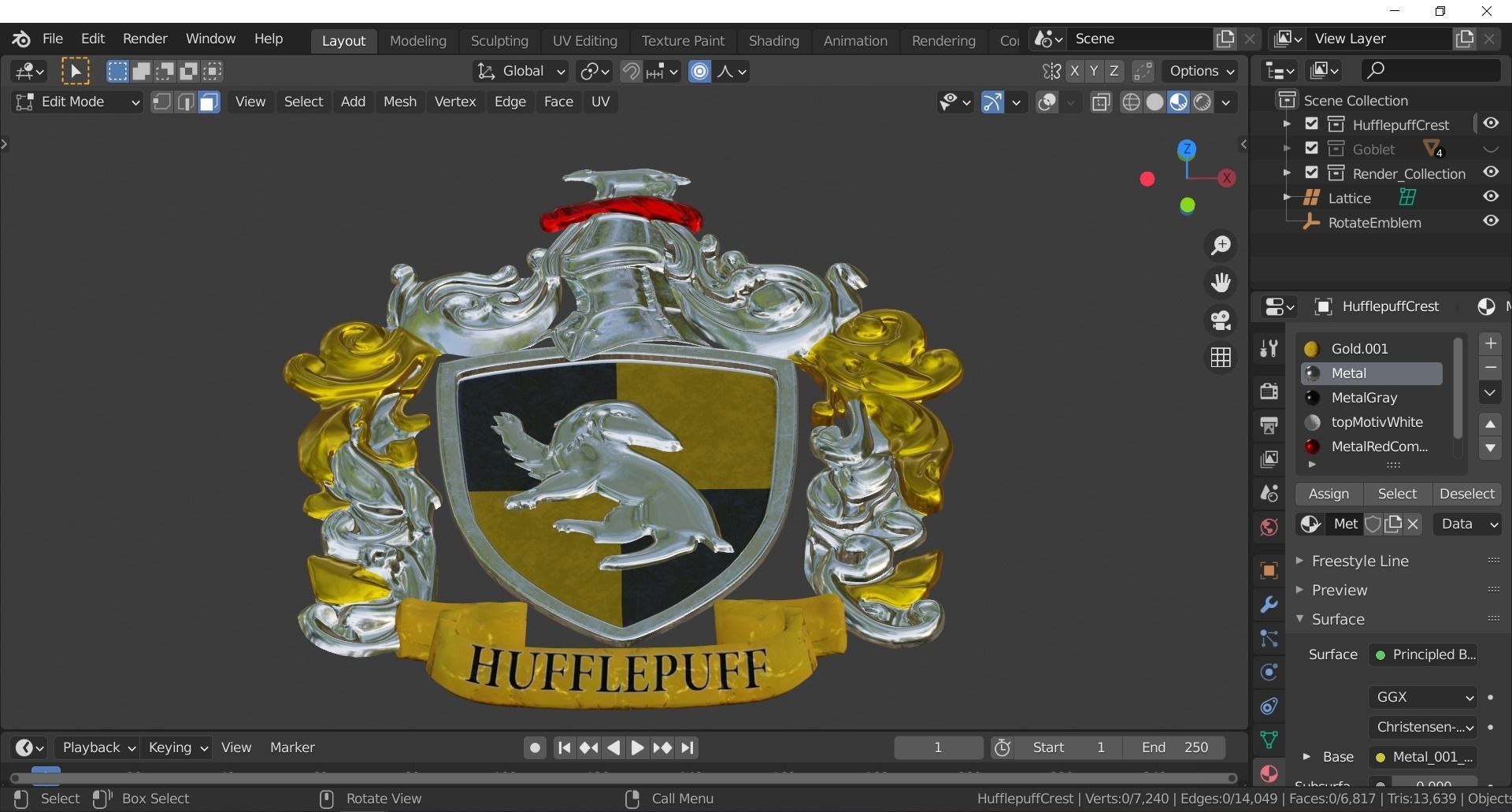
Task: Select vertex select mode icon
Action: click(161, 102)
